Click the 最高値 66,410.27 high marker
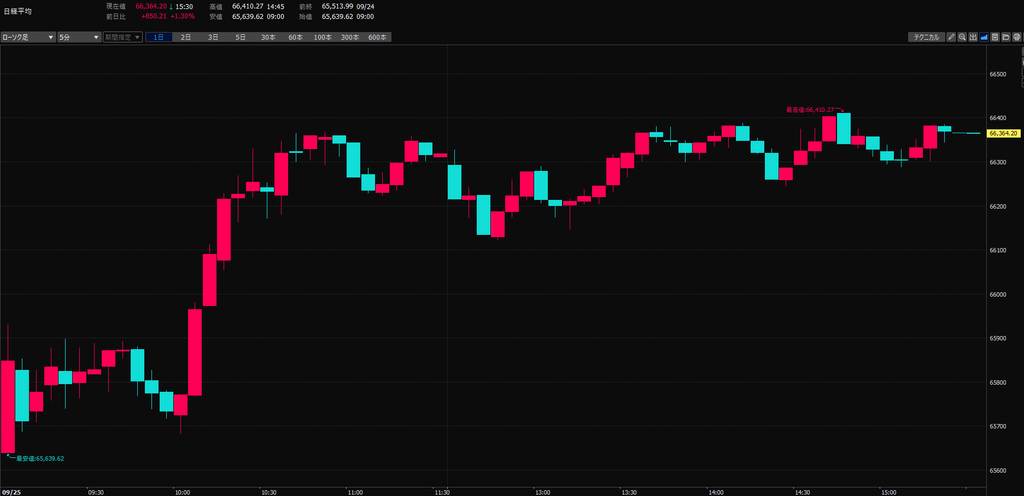1024x496 pixels. 810,110
